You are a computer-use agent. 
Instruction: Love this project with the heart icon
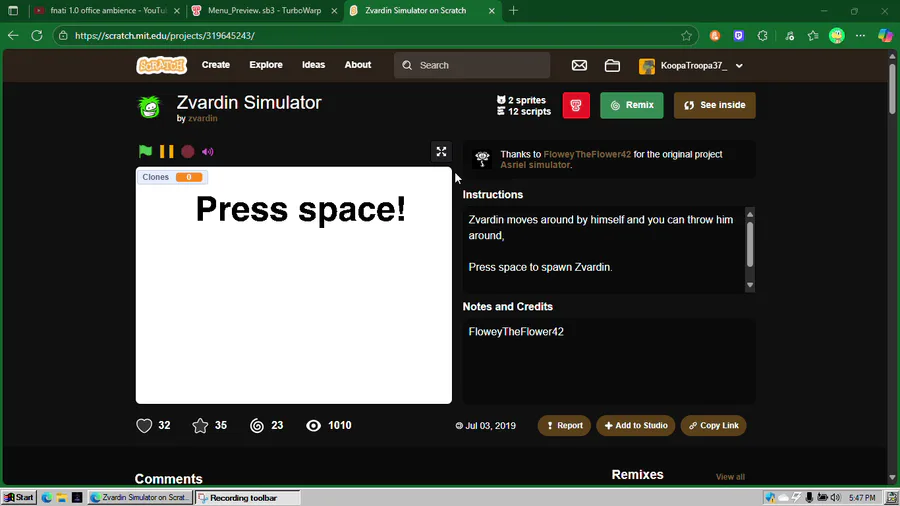pyautogui.click(x=144, y=425)
